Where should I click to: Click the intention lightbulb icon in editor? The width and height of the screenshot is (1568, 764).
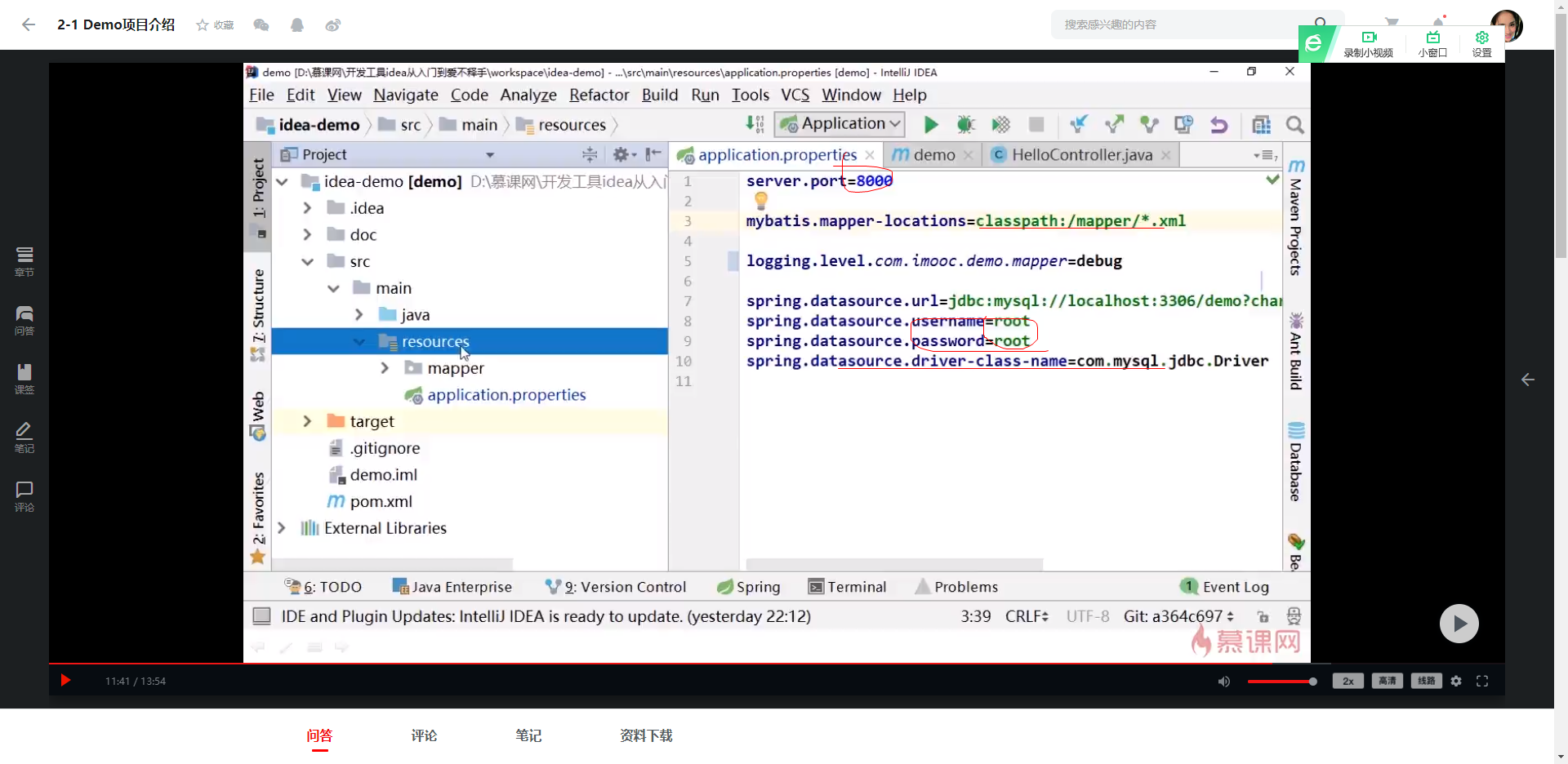click(x=761, y=200)
